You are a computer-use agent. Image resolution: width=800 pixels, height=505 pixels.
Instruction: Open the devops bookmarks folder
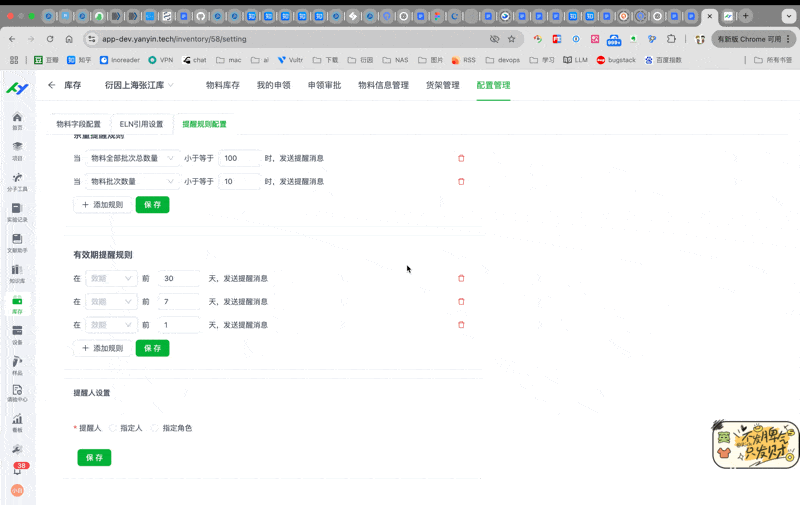tap(503, 60)
